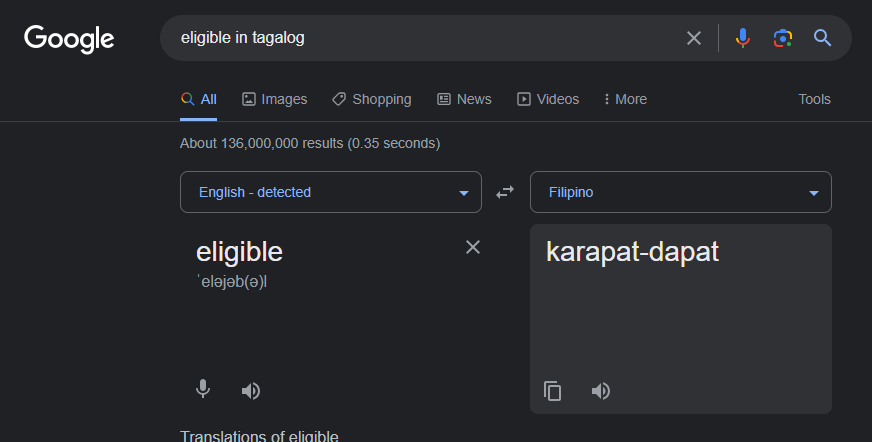The width and height of the screenshot is (872, 442).
Task: Clear the search box text
Action: 693,38
